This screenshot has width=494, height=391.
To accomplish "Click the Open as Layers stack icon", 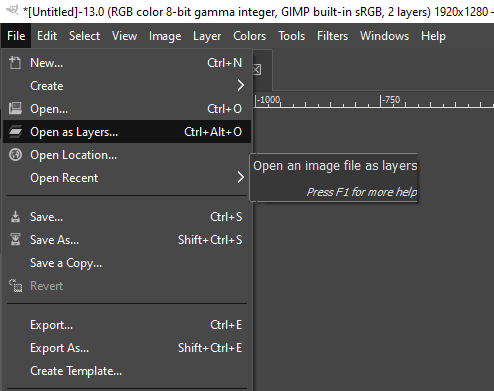I will pyautogui.click(x=15, y=132).
